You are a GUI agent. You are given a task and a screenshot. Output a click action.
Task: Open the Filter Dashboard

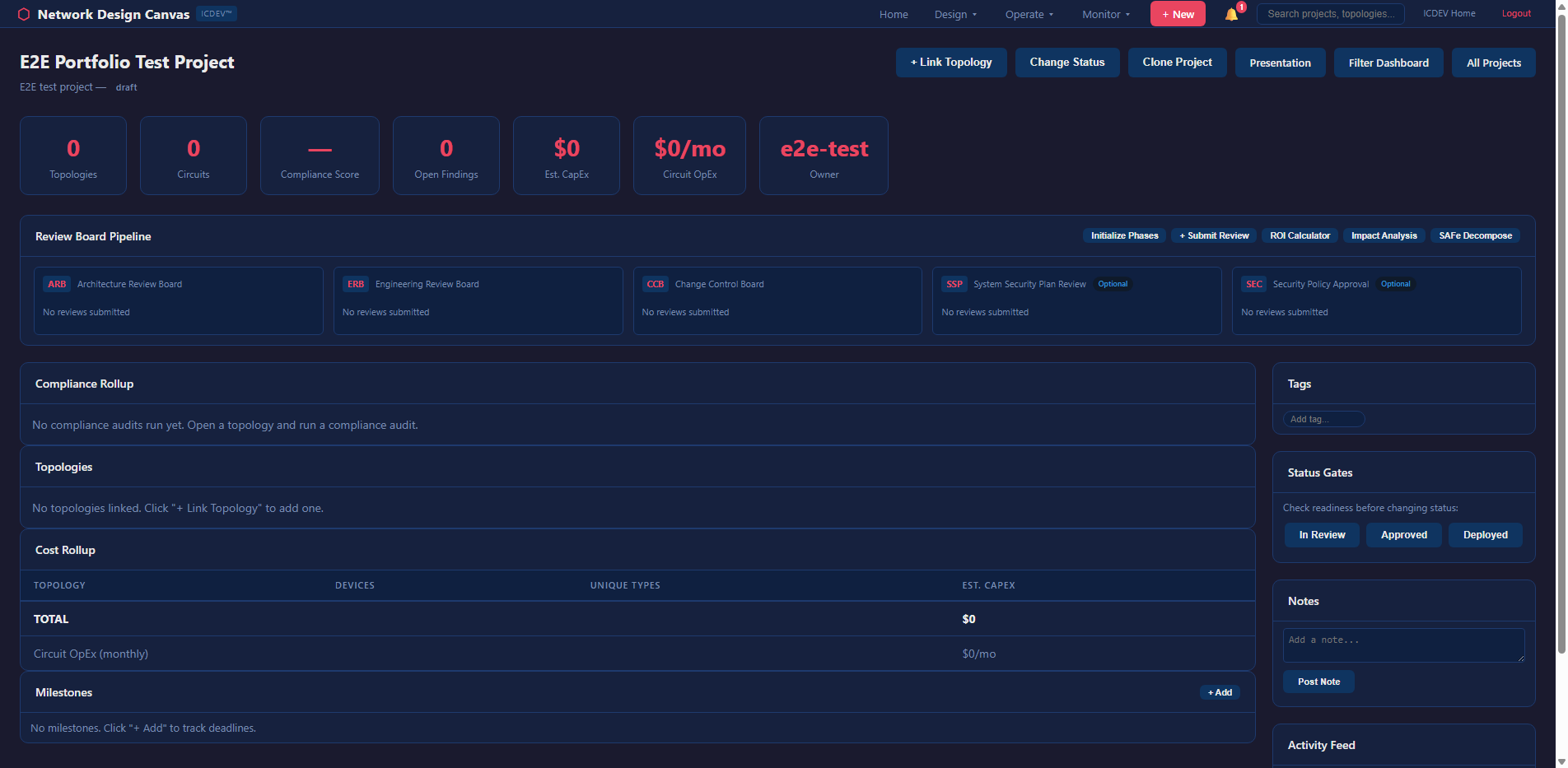point(1388,63)
